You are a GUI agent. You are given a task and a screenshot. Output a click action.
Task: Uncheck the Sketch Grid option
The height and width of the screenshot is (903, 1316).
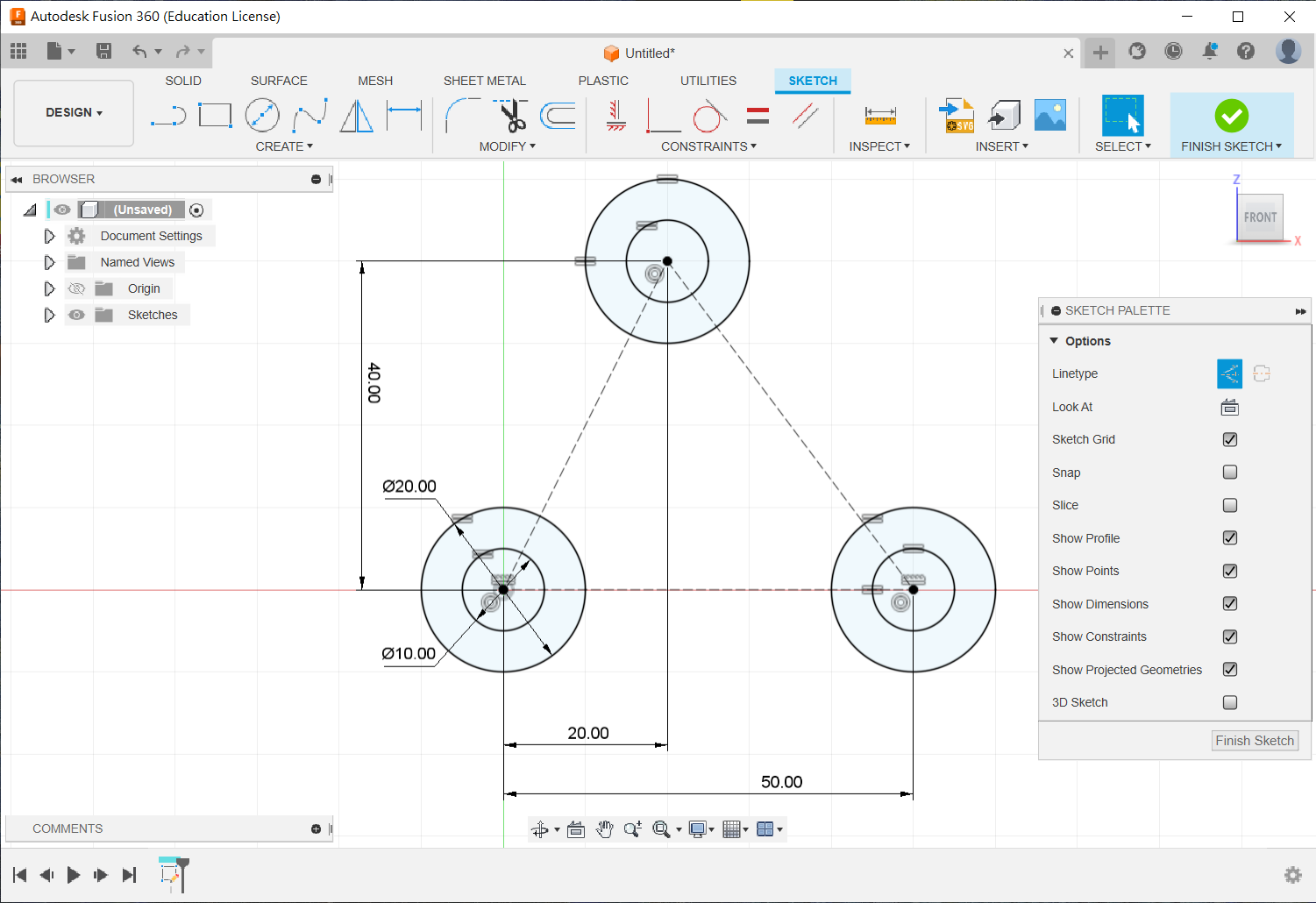pos(1229,439)
